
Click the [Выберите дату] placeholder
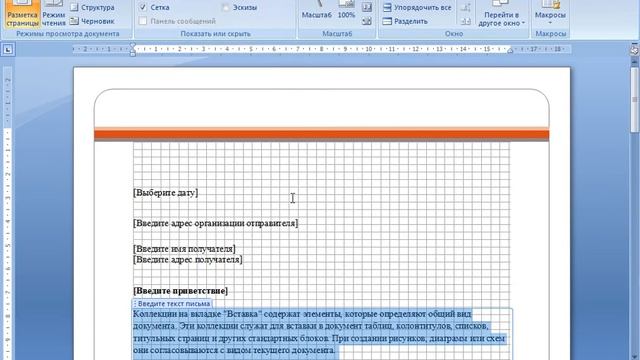tap(165, 193)
